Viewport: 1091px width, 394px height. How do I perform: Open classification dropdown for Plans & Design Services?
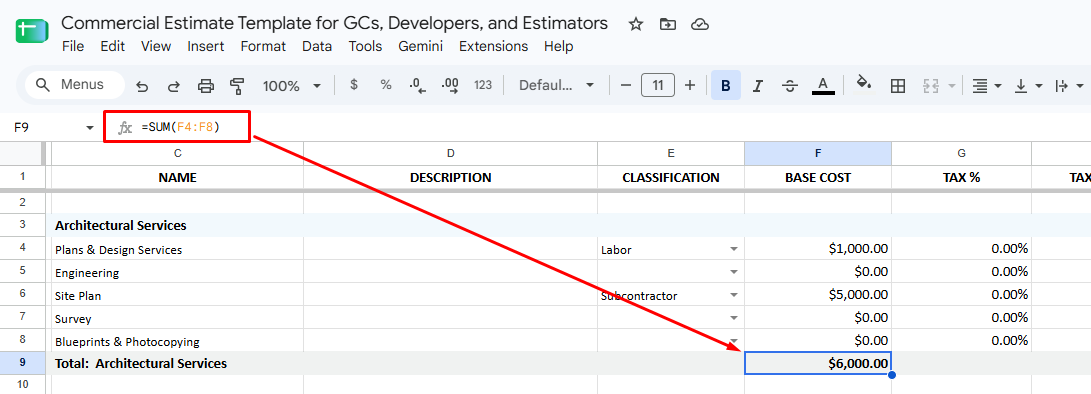[x=733, y=249]
